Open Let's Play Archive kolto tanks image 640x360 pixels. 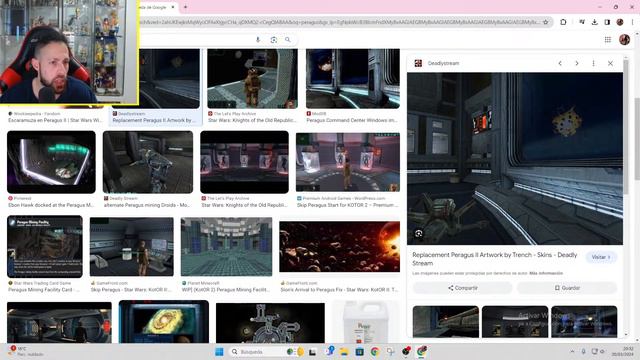(244, 162)
